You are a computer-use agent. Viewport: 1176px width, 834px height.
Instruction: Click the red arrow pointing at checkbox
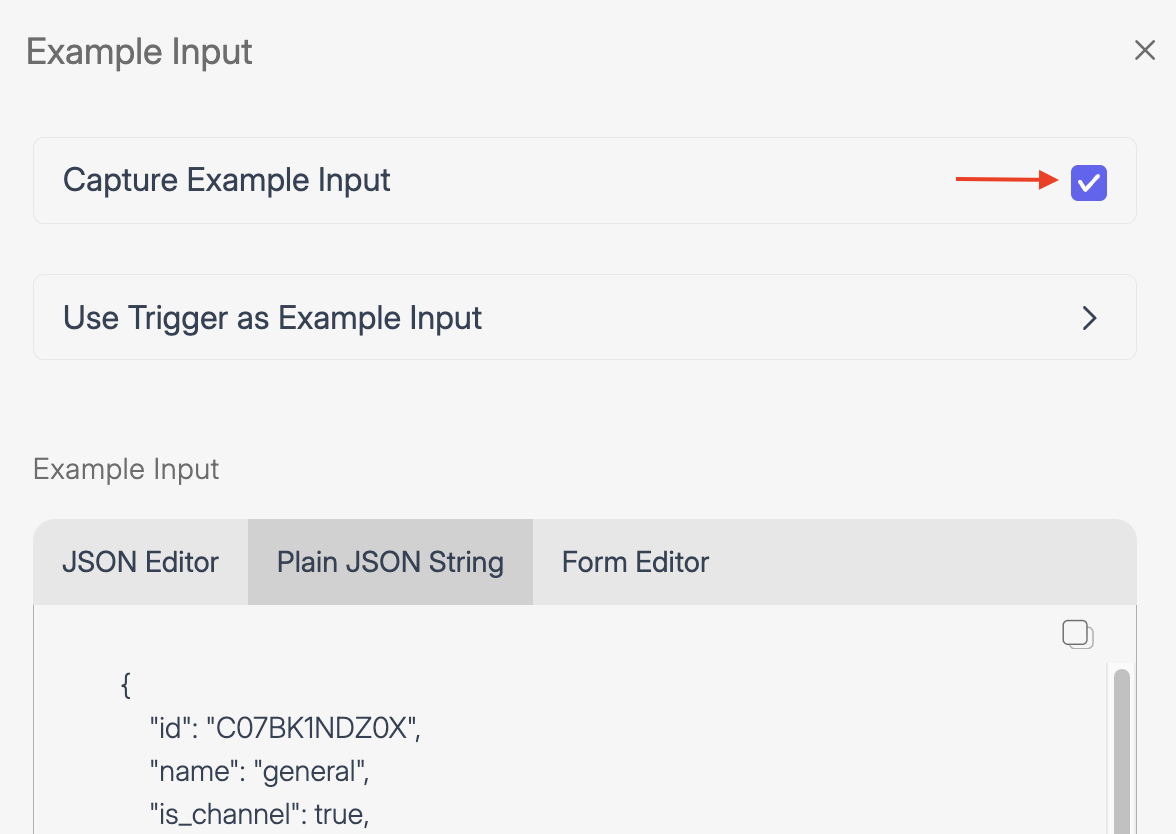point(1006,180)
